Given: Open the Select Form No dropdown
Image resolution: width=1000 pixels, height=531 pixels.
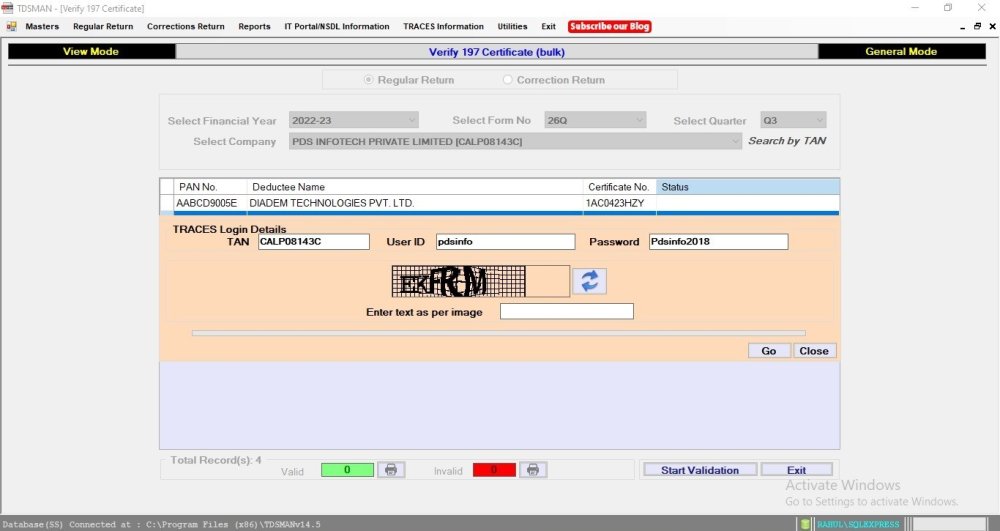Looking at the screenshot, I should click(x=595, y=120).
